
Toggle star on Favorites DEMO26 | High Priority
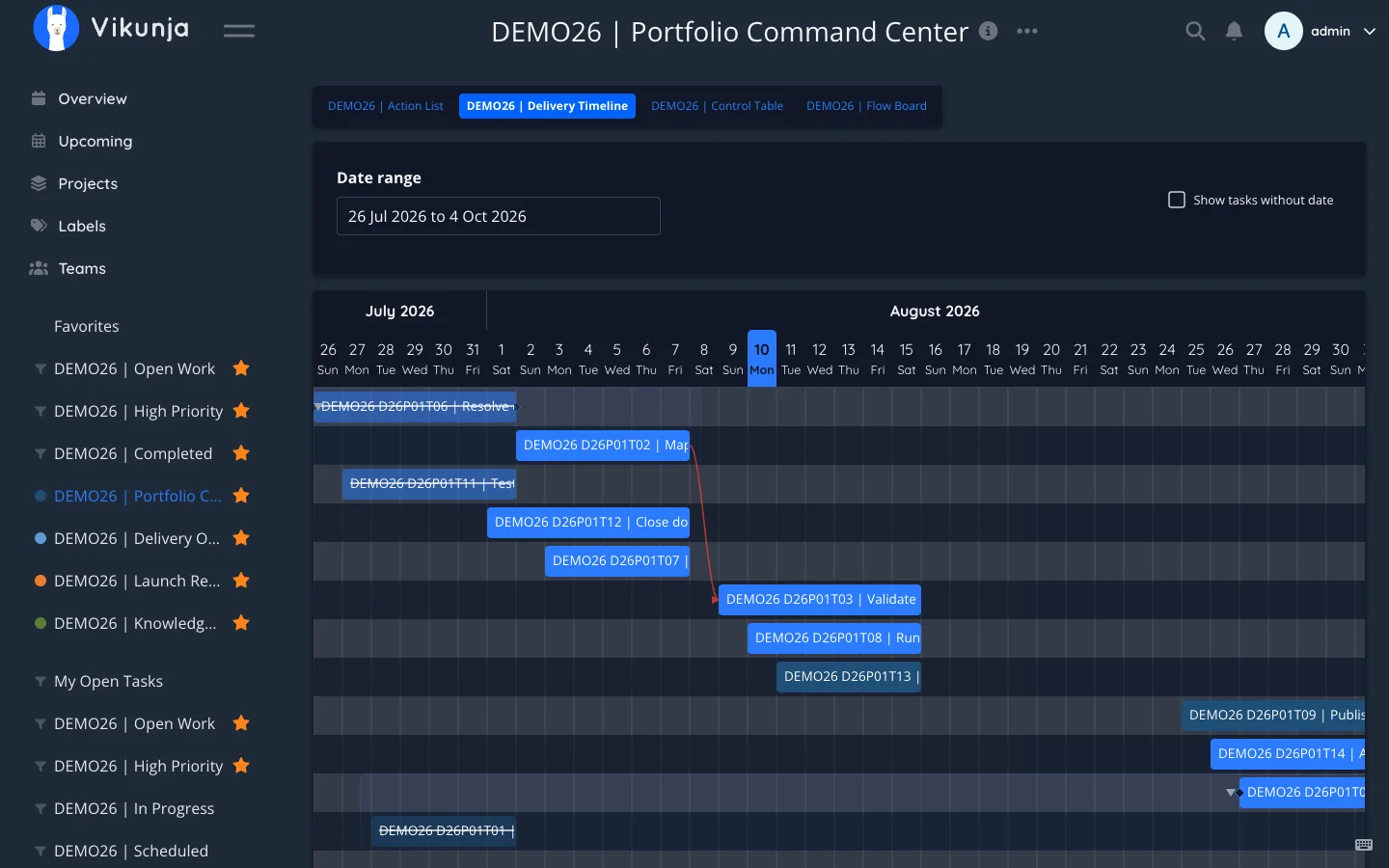tap(241, 410)
